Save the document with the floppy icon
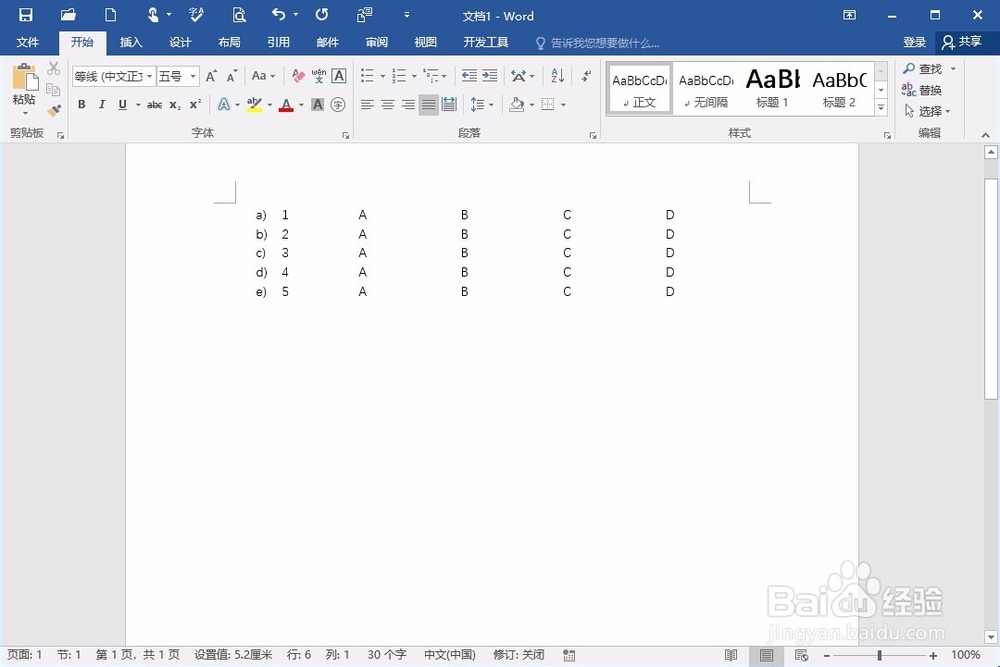1000x667 pixels. pos(26,15)
